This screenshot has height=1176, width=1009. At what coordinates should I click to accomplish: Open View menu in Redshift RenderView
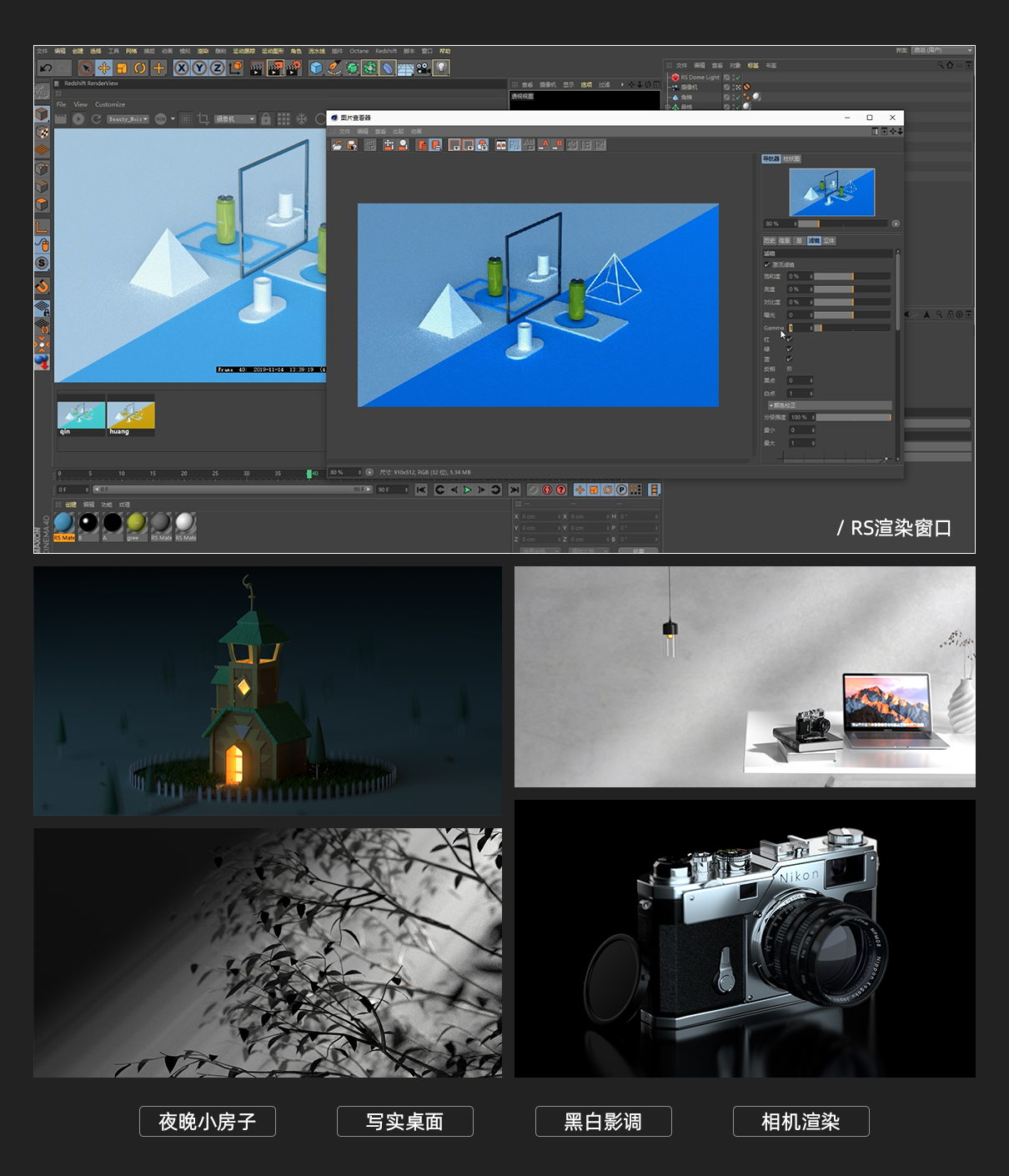(x=81, y=104)
